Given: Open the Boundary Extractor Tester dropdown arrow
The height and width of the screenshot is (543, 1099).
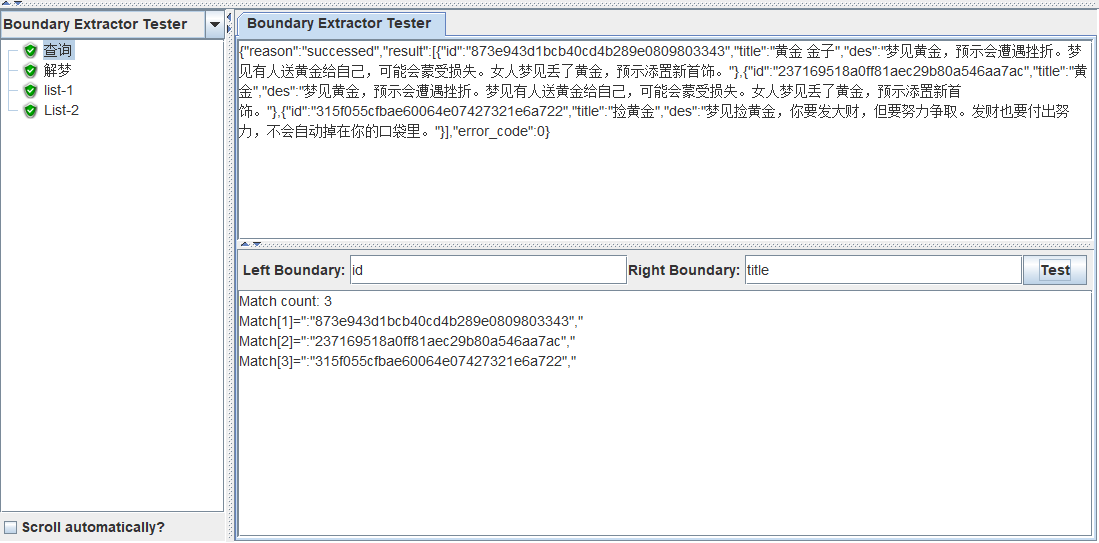Looking at the screenshot, I should point(214,25).
